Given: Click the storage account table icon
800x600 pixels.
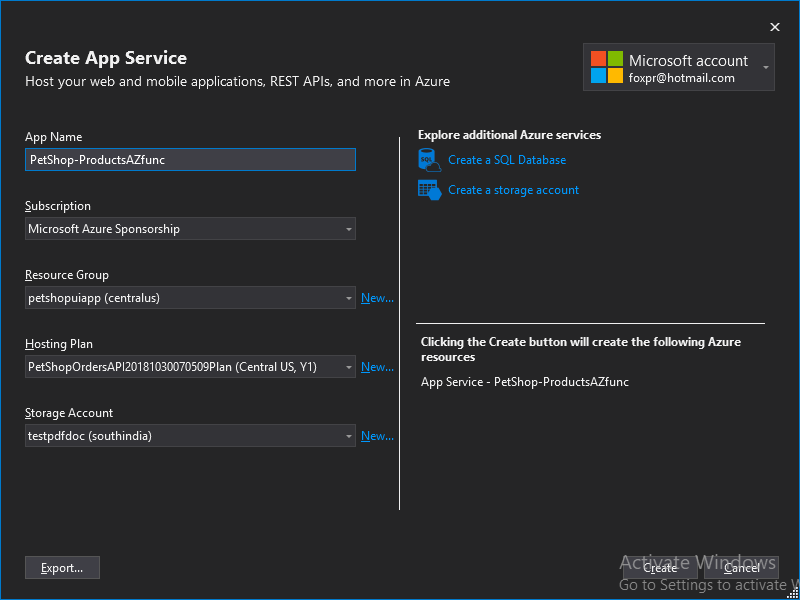Looking at the screenshot, I should tap(429, 190).
